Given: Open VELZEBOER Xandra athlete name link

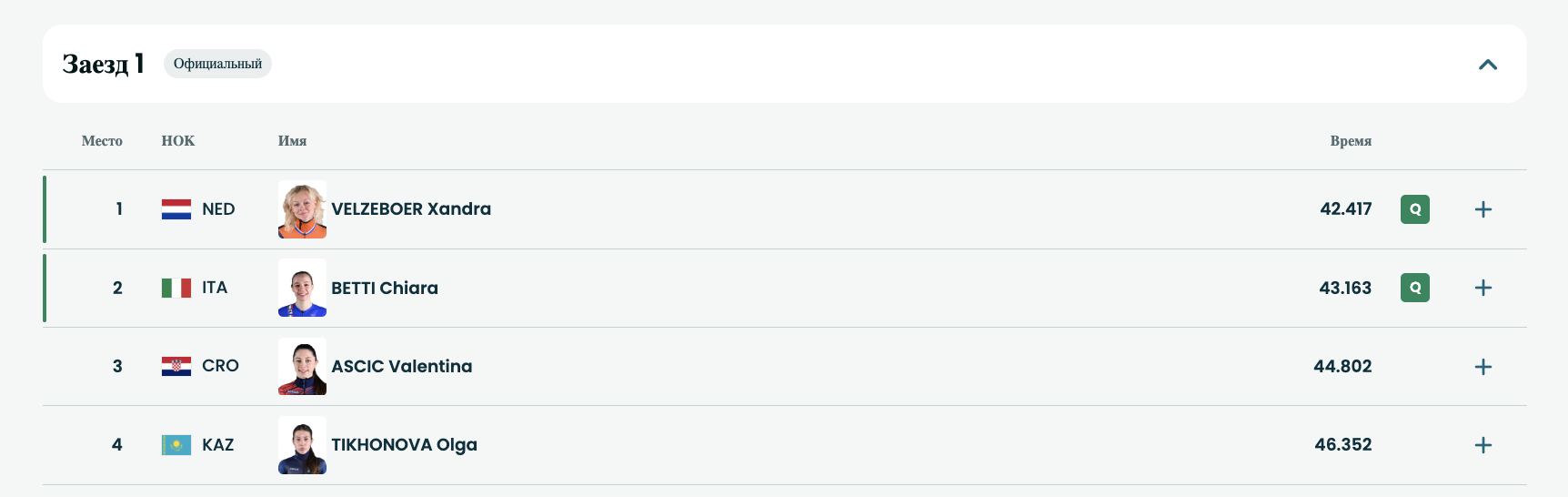Looking at the screenshot, I should tap(411, 209).
